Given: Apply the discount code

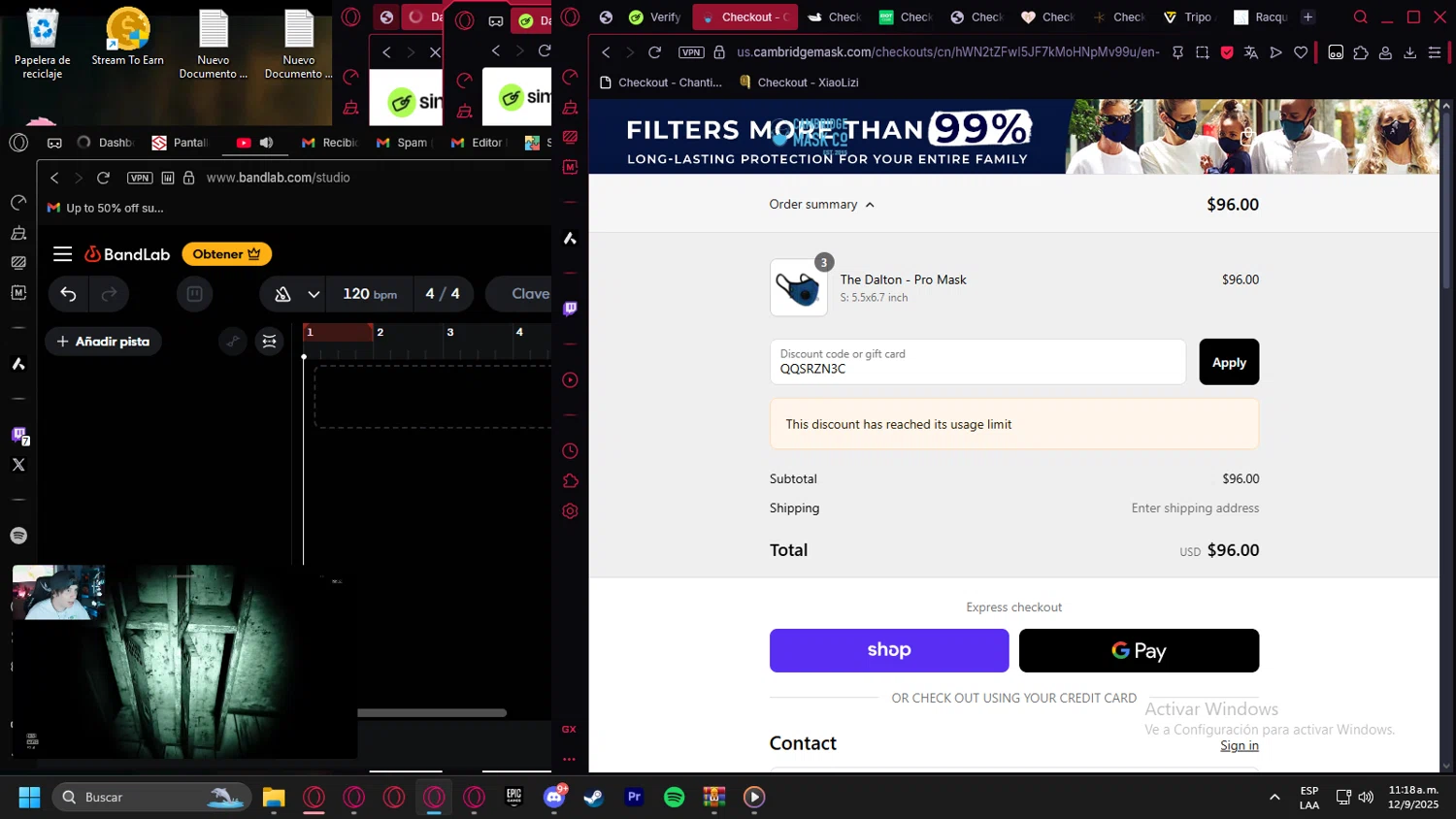Looking at the screenshot, I should [1229, 362].
